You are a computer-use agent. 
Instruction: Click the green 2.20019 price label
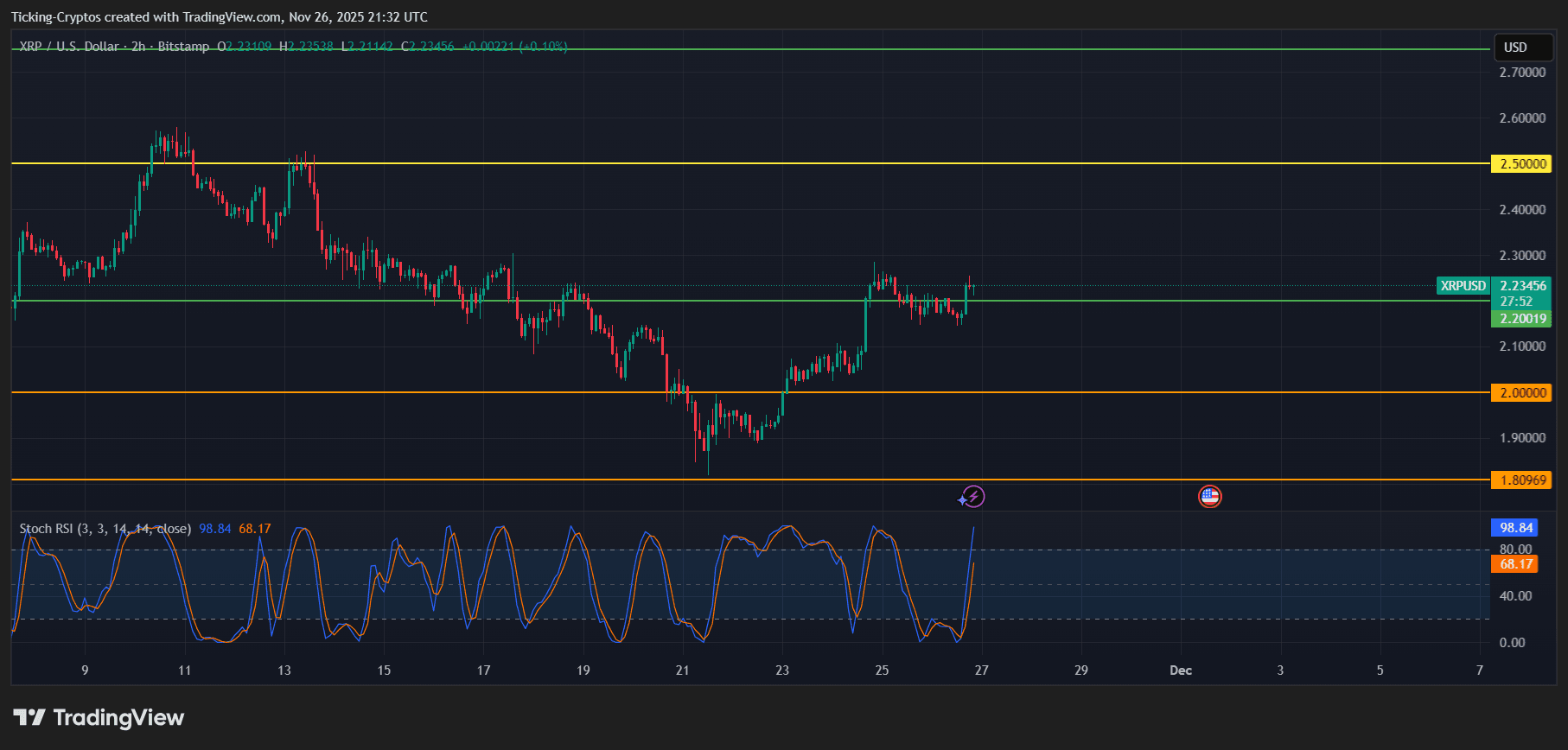point(1521,319)
